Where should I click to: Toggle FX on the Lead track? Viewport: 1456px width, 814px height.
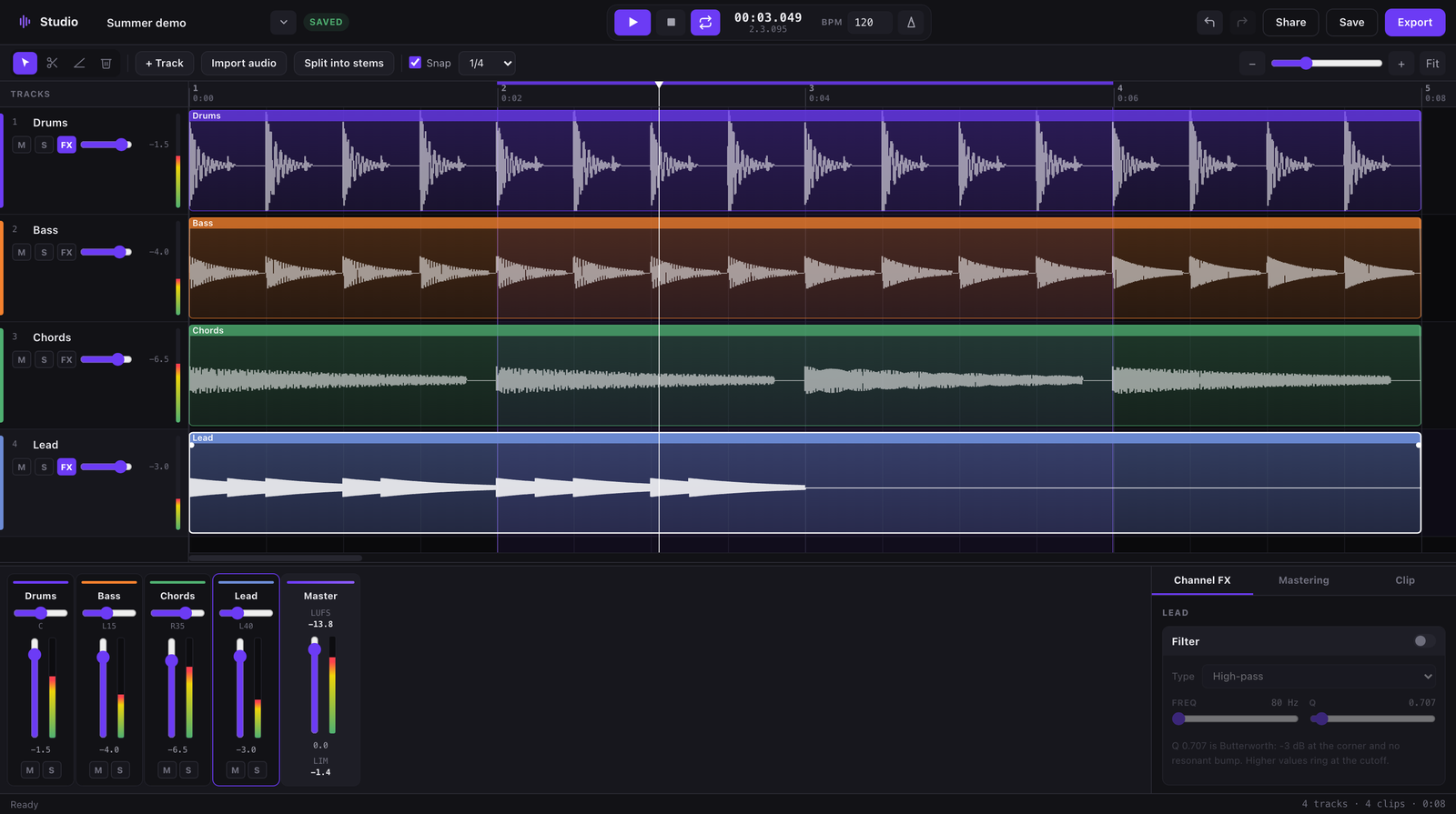[x=66, y=467]
